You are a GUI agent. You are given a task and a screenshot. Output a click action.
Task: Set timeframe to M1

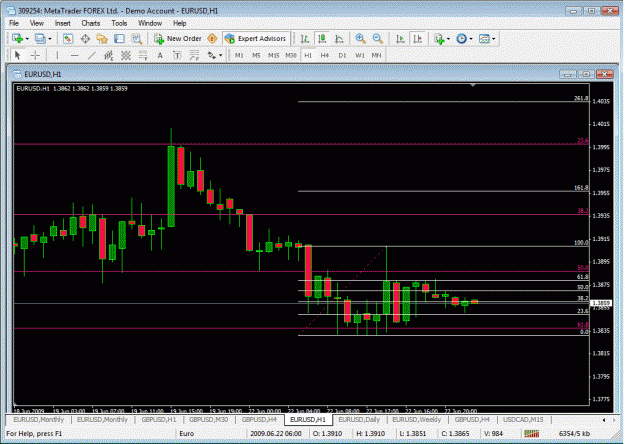[239, 55]
